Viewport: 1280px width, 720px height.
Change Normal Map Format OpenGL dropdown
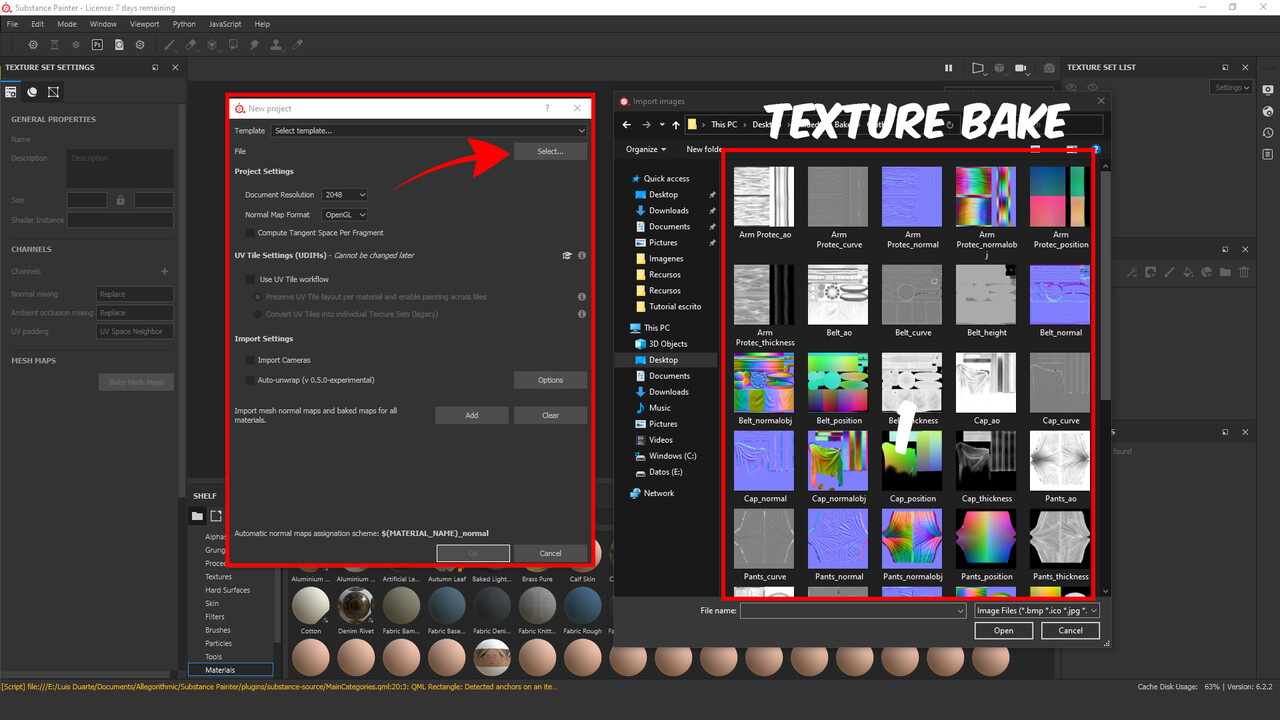pos(344,215)
